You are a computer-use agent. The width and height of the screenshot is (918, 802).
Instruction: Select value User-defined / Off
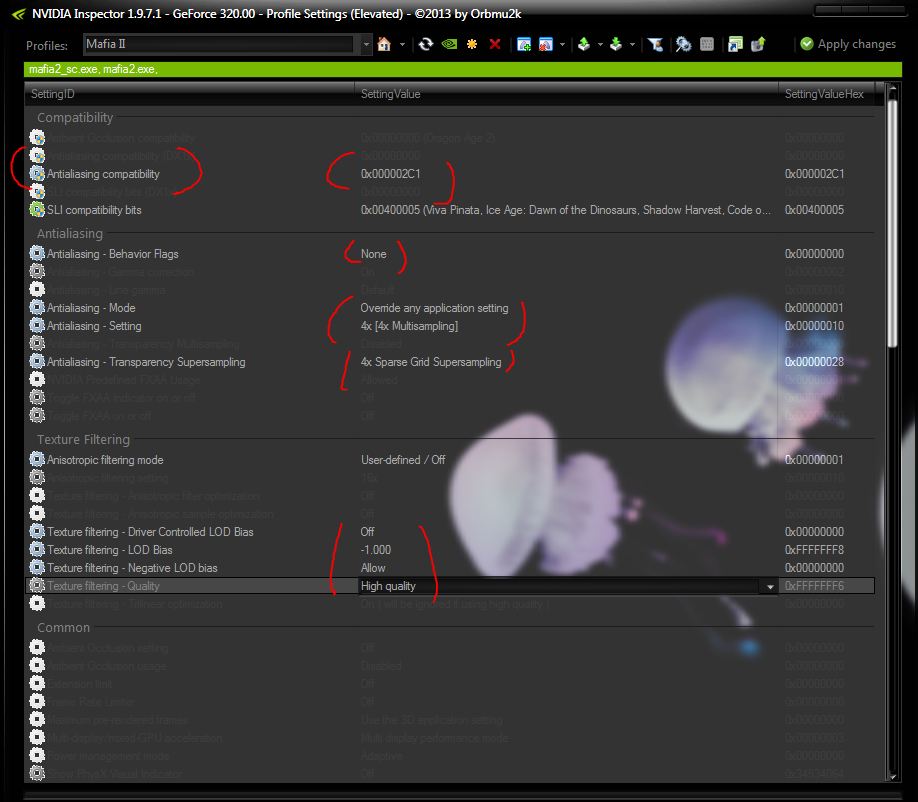point(403,460)
